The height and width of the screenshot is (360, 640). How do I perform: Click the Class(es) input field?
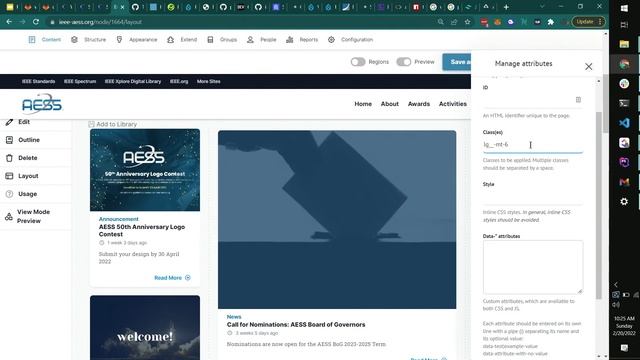click(533, 144)
